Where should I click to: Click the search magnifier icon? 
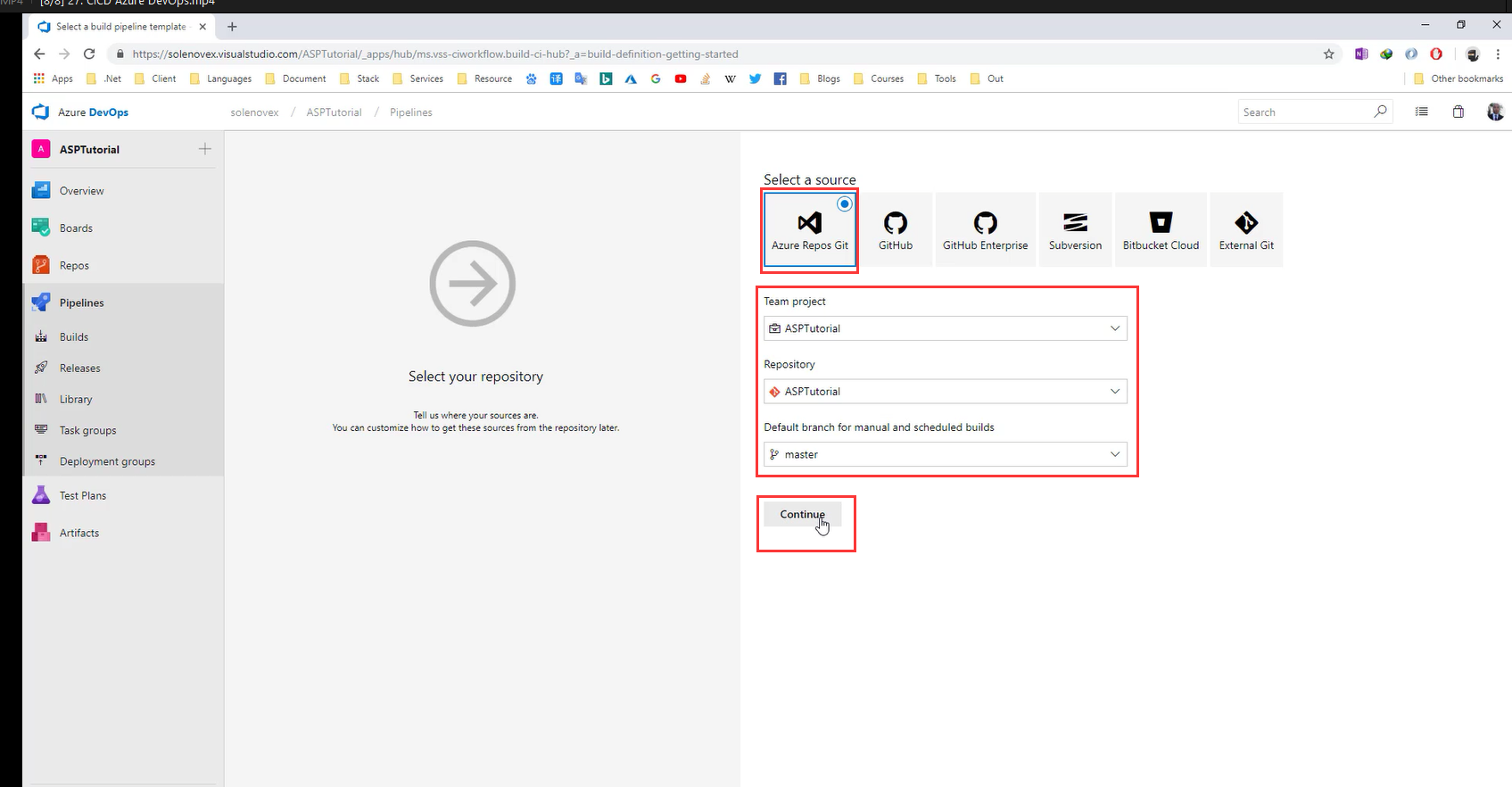(x=1380, y=112)
